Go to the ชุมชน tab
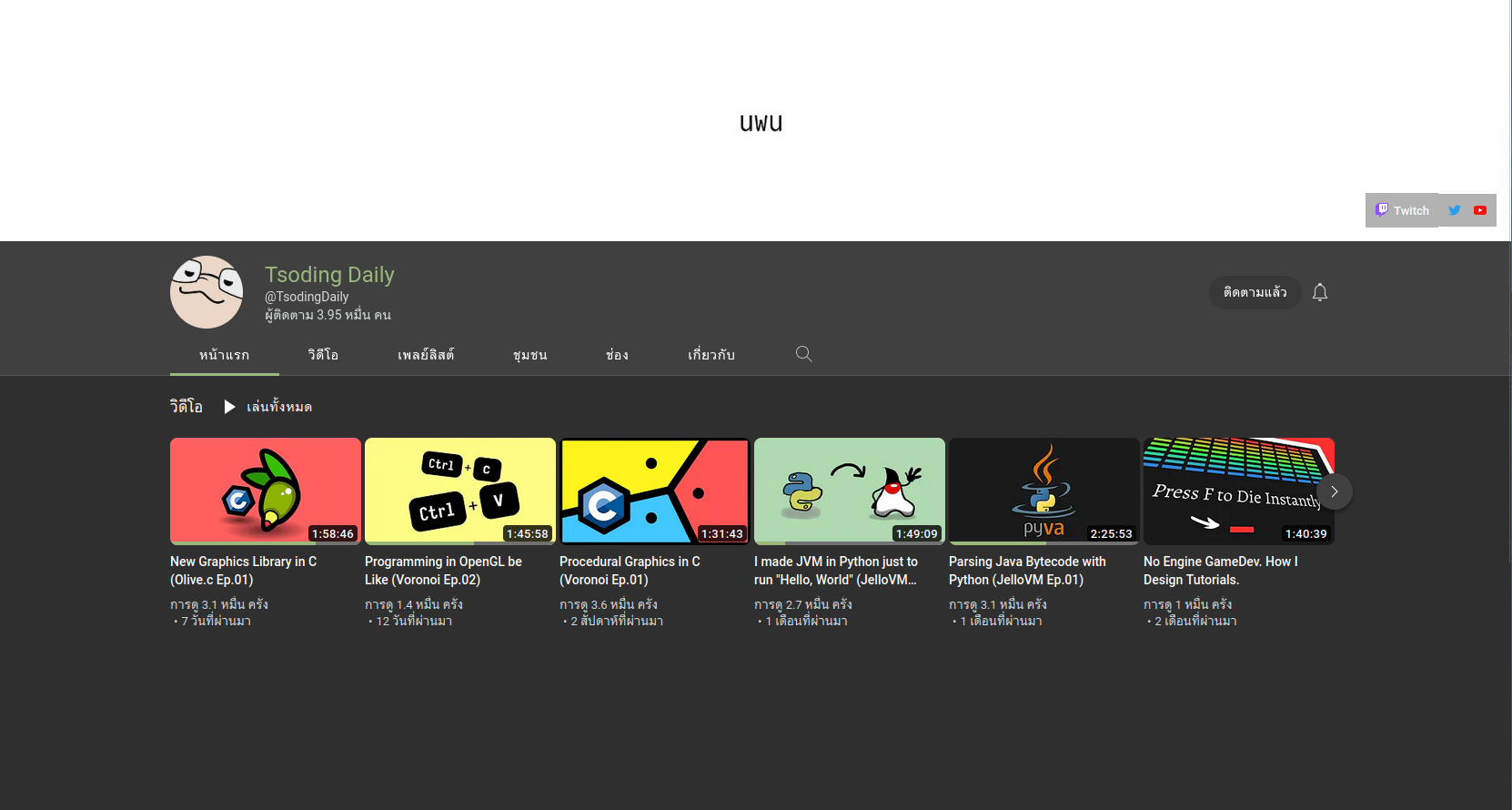 (529, 355)
